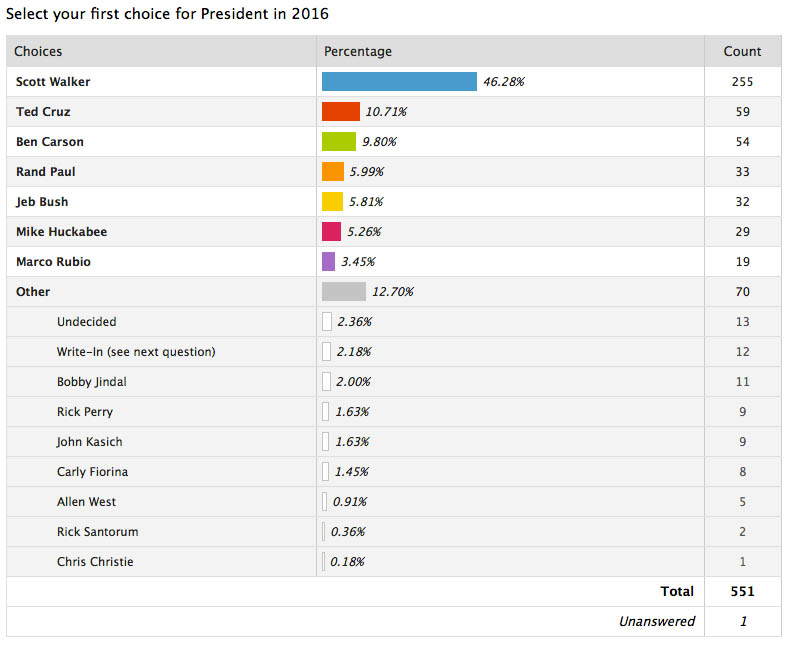Click the gray Other percentage bar

(344, 291)
